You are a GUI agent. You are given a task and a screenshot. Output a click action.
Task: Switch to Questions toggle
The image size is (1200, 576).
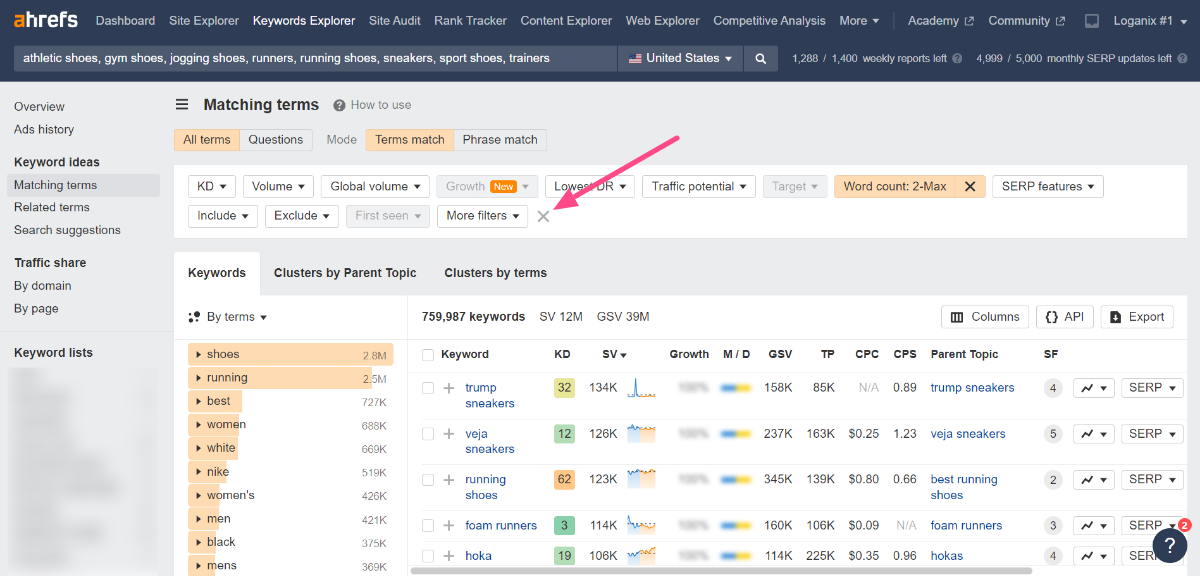click(276, 140)
